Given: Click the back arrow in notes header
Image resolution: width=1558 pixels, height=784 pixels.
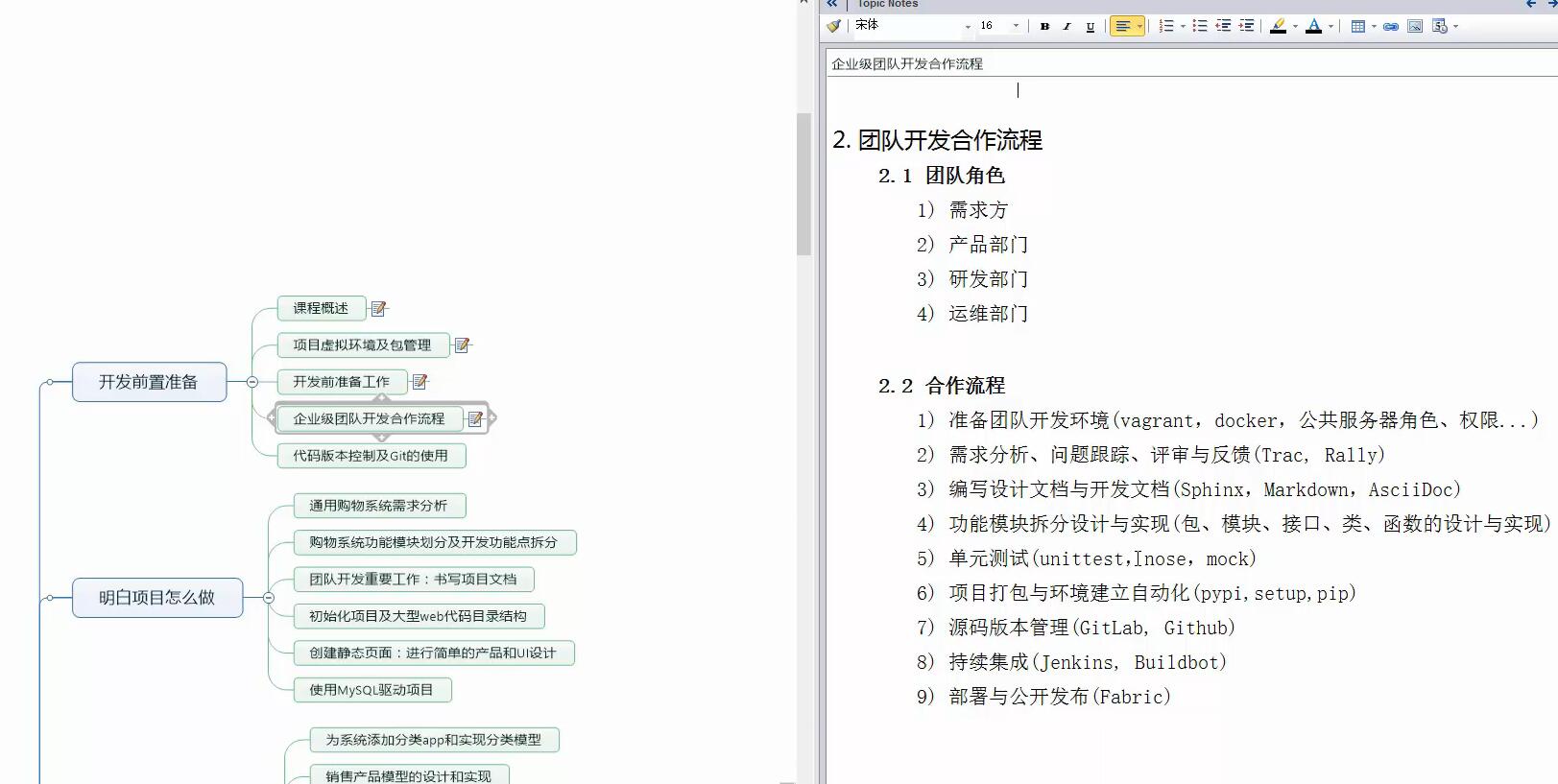Looking at the screenshot, I should click(x=1530, y=4).
